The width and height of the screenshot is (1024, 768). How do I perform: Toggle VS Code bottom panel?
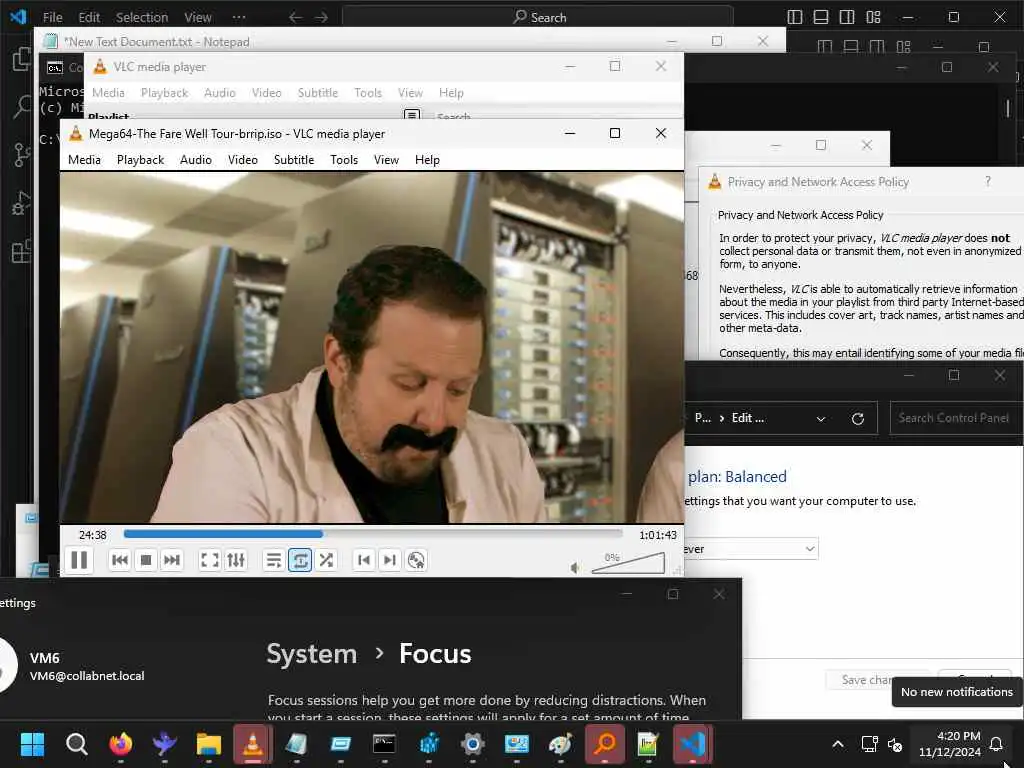821,17
